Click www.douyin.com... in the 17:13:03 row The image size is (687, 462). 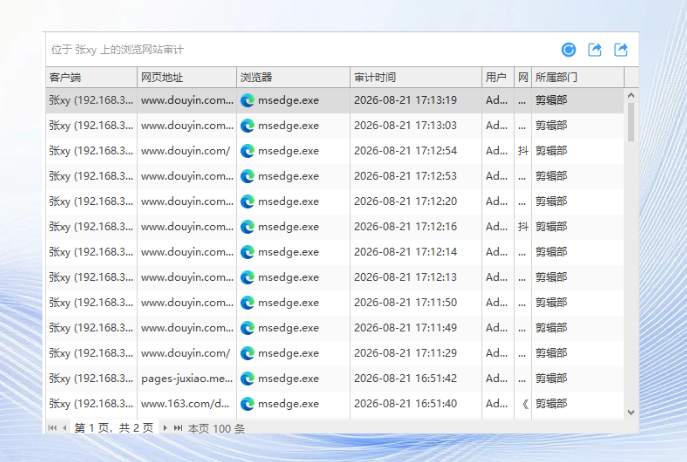coord(187,126)
